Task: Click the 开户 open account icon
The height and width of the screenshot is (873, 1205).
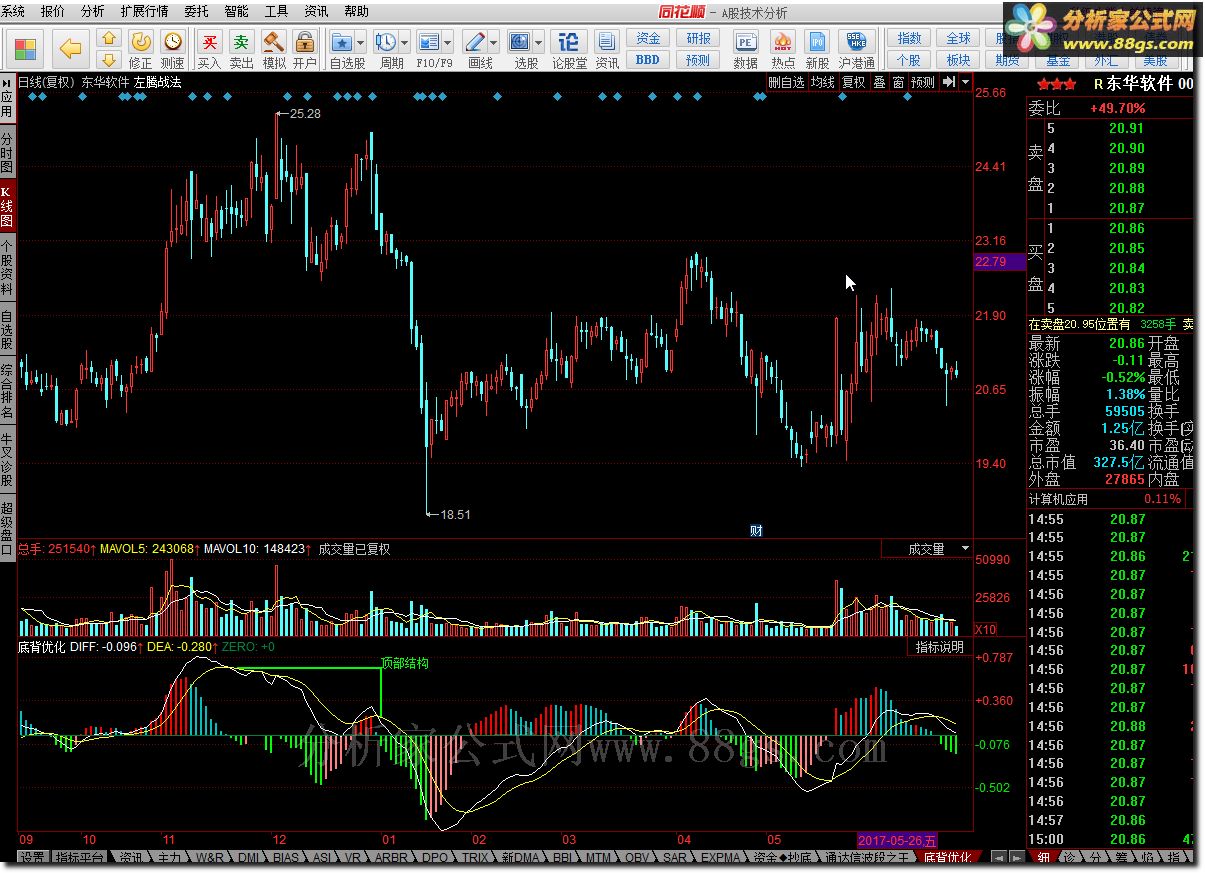Action: (x=305, y=49)
